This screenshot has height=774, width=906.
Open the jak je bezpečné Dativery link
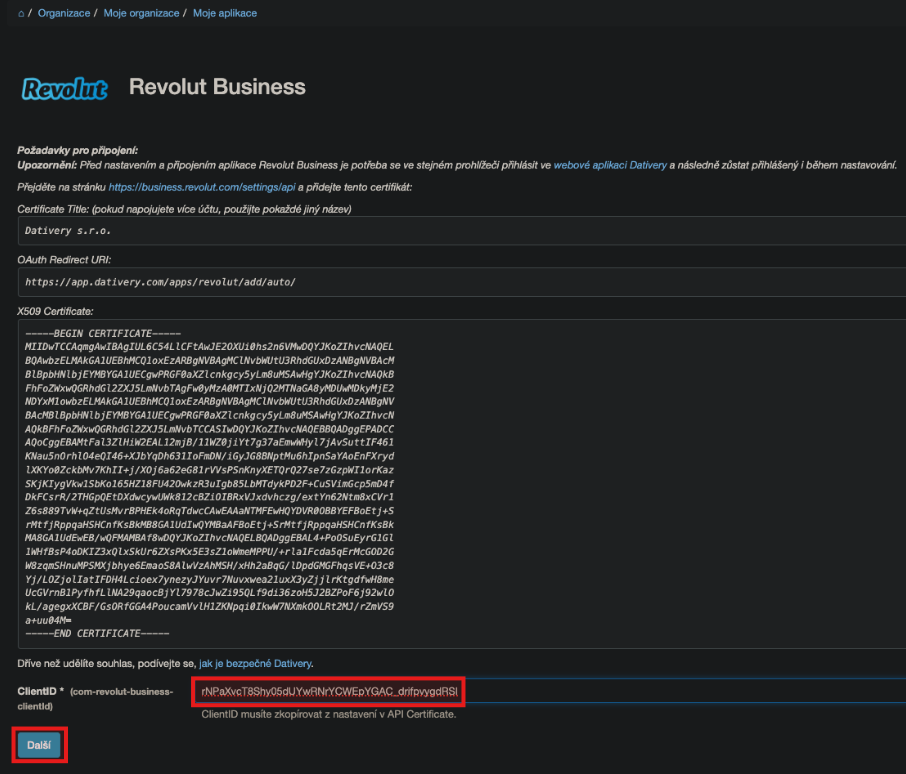(x=255, y=664)
